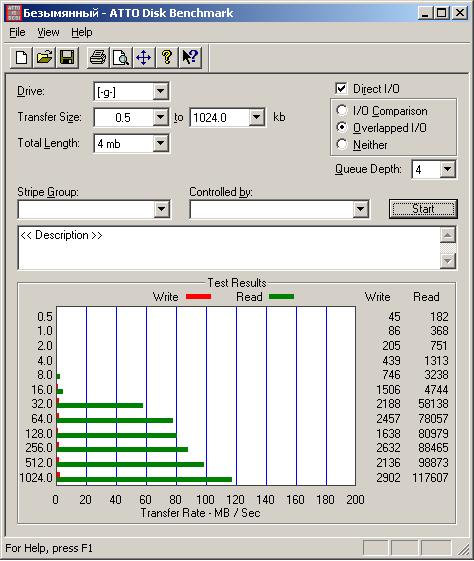Click the red Write legend swatch
The height and width of the screenshot is (561, 474).
click(199, 297)
